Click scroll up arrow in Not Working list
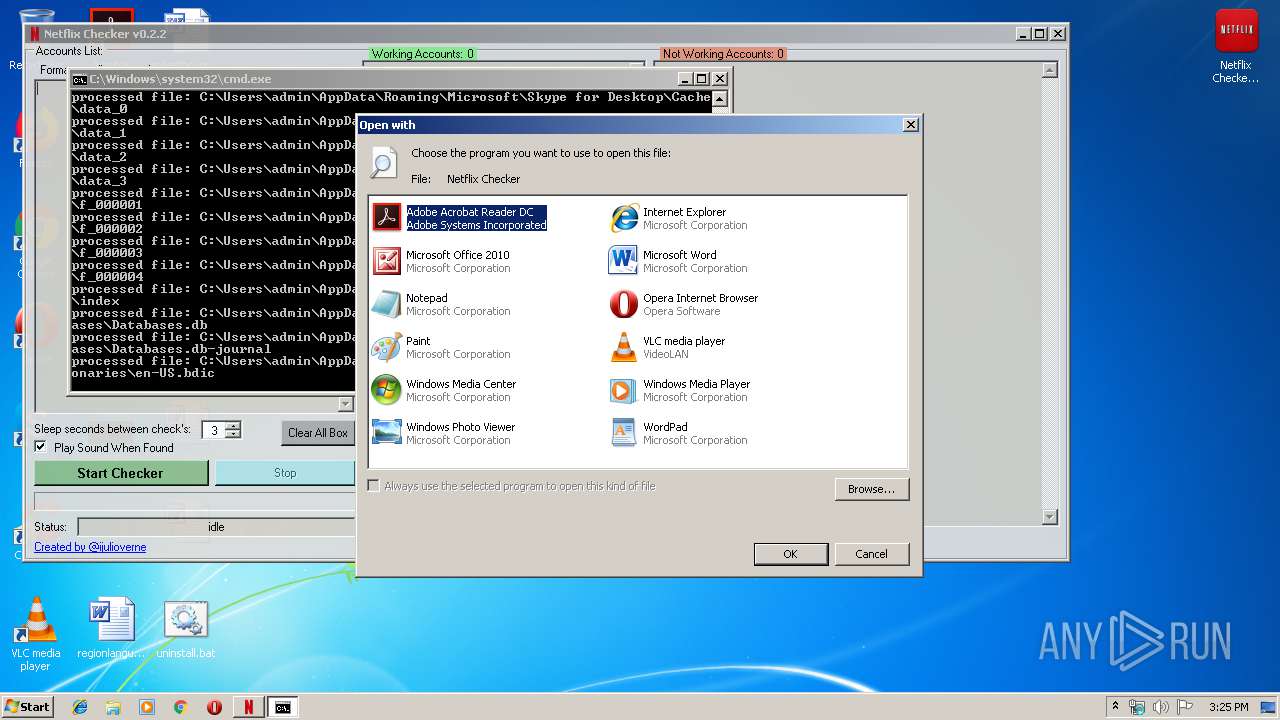This screenshot has width=1280, height=720. click(x=1049, y=70)
